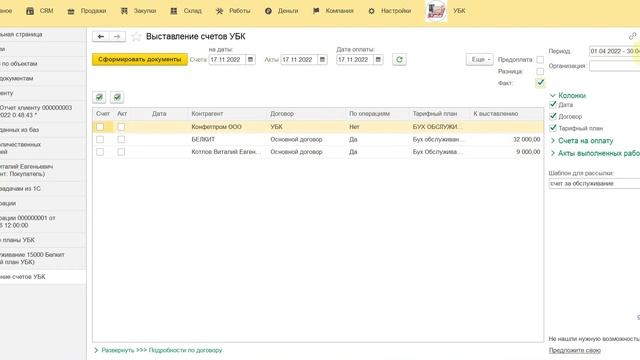
Task: Tick Акт checkbox in Конфетпром ООО row
Action: click(x=121, y=127)
